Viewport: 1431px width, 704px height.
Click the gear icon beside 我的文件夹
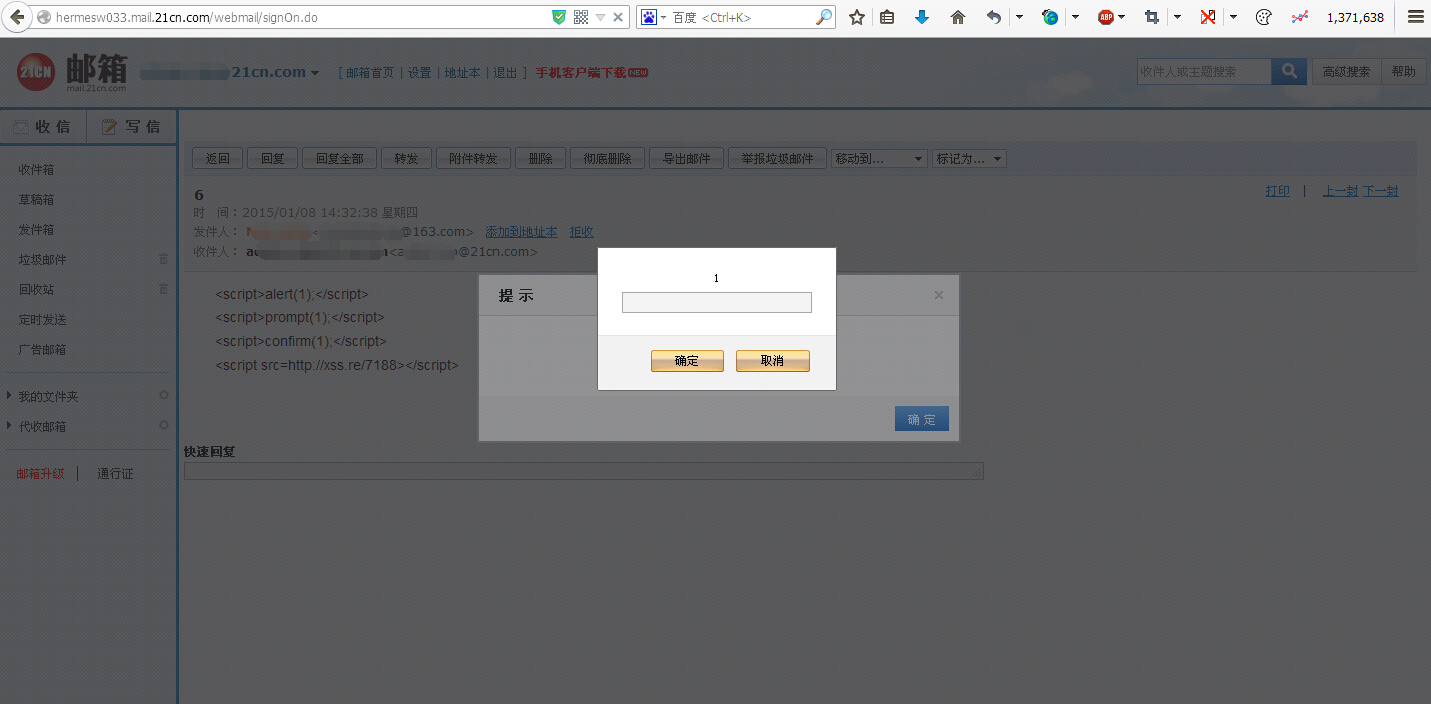tap(164, 396)
